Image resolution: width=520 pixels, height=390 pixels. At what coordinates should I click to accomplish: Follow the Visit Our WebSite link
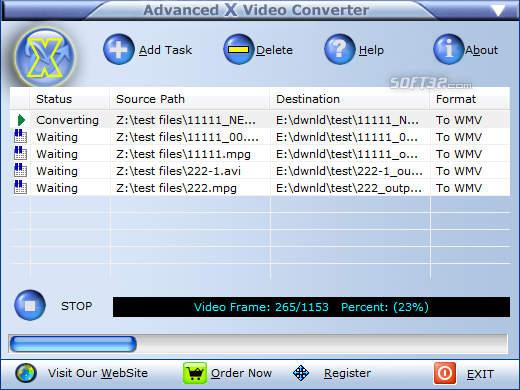pyautogui.click(x=98, y=373)
